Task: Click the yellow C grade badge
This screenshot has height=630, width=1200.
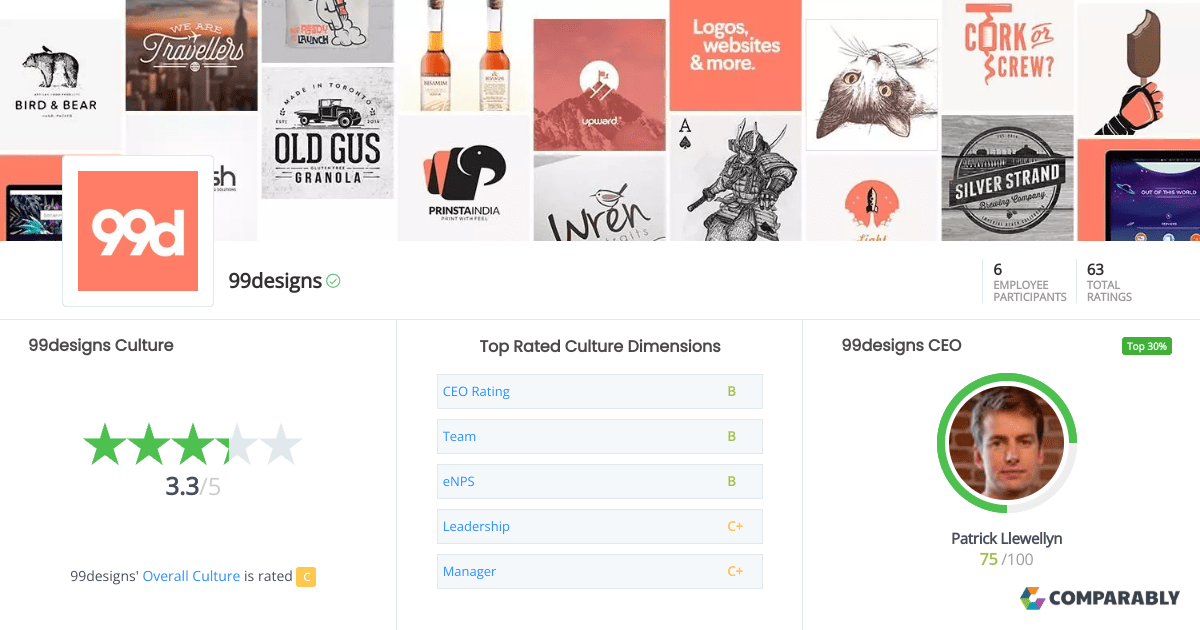Action: point(306,576)
